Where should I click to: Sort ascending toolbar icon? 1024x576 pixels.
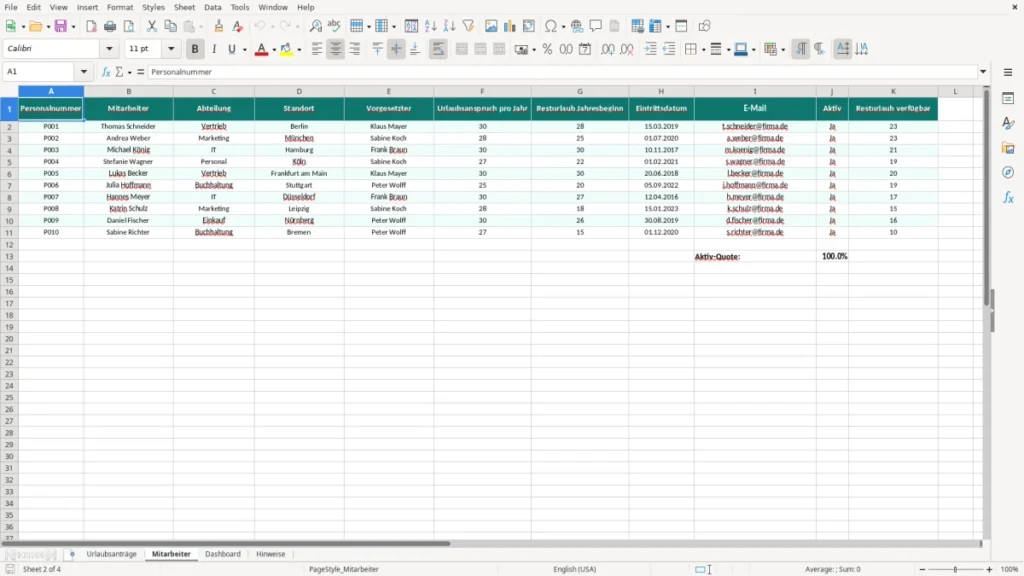point(430,26)
